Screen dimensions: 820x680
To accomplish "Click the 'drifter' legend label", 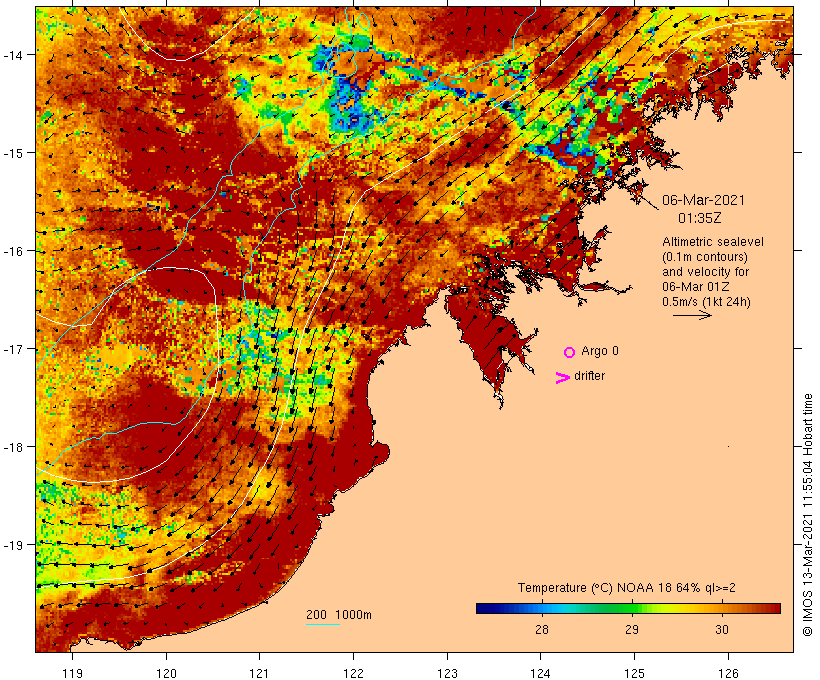I will (x=589, y=376).
